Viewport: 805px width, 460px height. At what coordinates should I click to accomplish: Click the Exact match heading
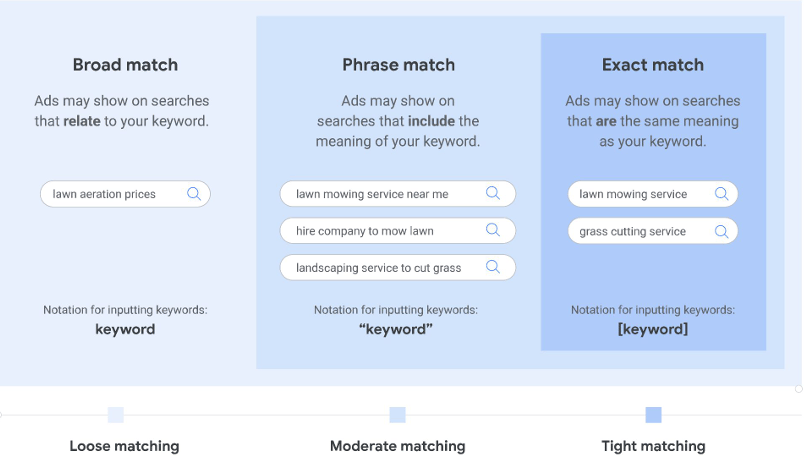coord(653,65)
